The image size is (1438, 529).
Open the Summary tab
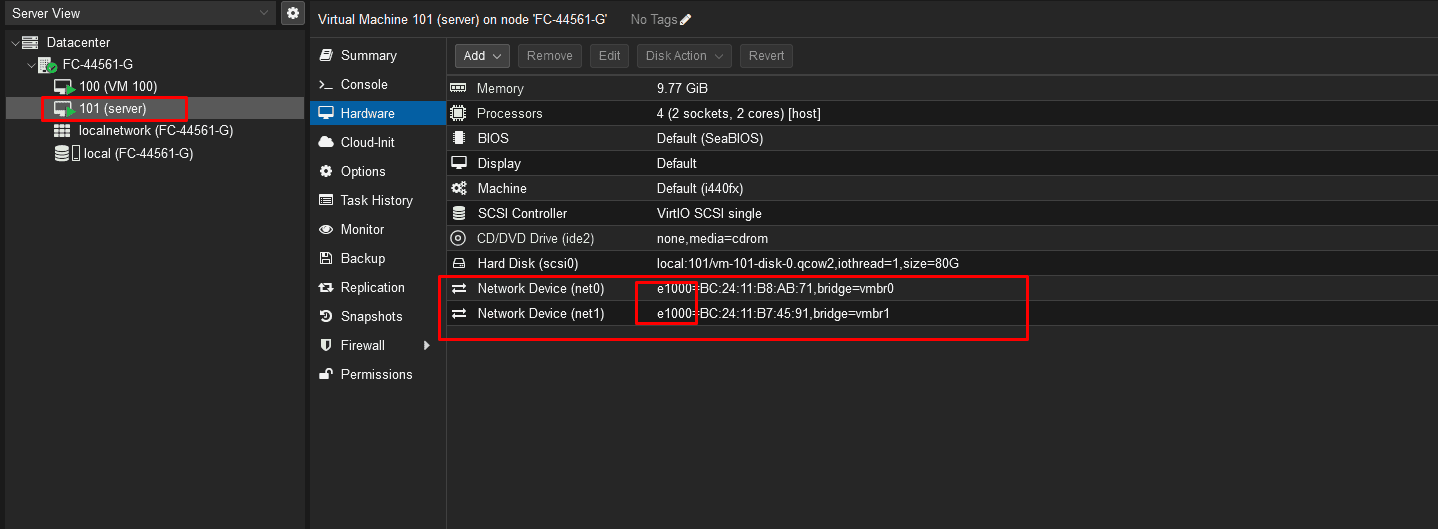pyautogui.click(x=378, y=55)
